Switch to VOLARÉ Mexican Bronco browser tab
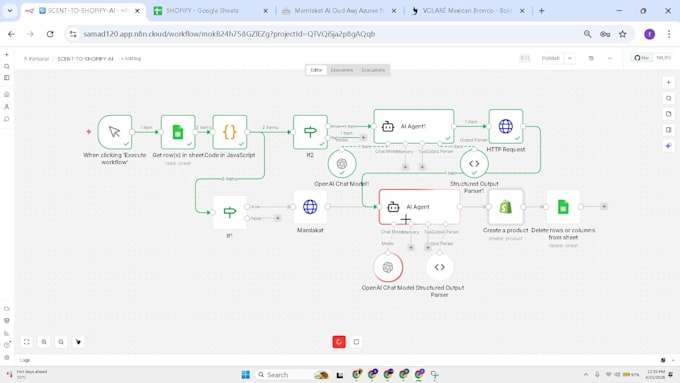This screenshot has width=680, height=383. (467, 11)
